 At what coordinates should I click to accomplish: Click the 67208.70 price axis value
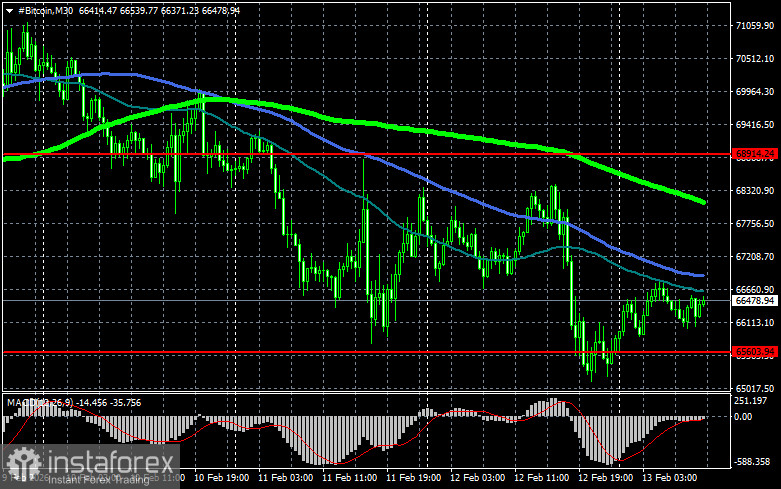(755, 256)
